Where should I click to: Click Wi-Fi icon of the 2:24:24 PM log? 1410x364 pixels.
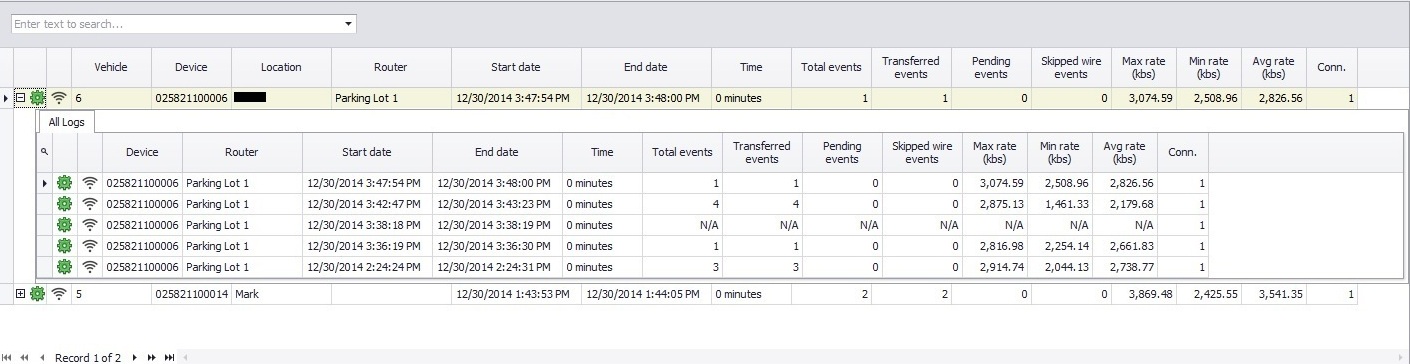click(x=90, y=267)
